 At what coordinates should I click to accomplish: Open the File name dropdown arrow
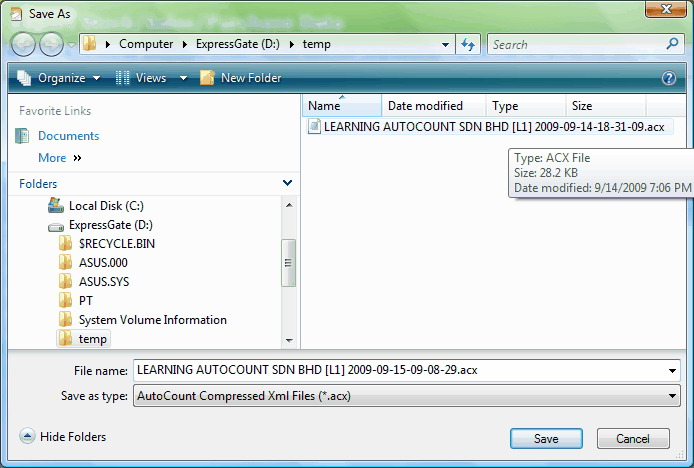672,371
